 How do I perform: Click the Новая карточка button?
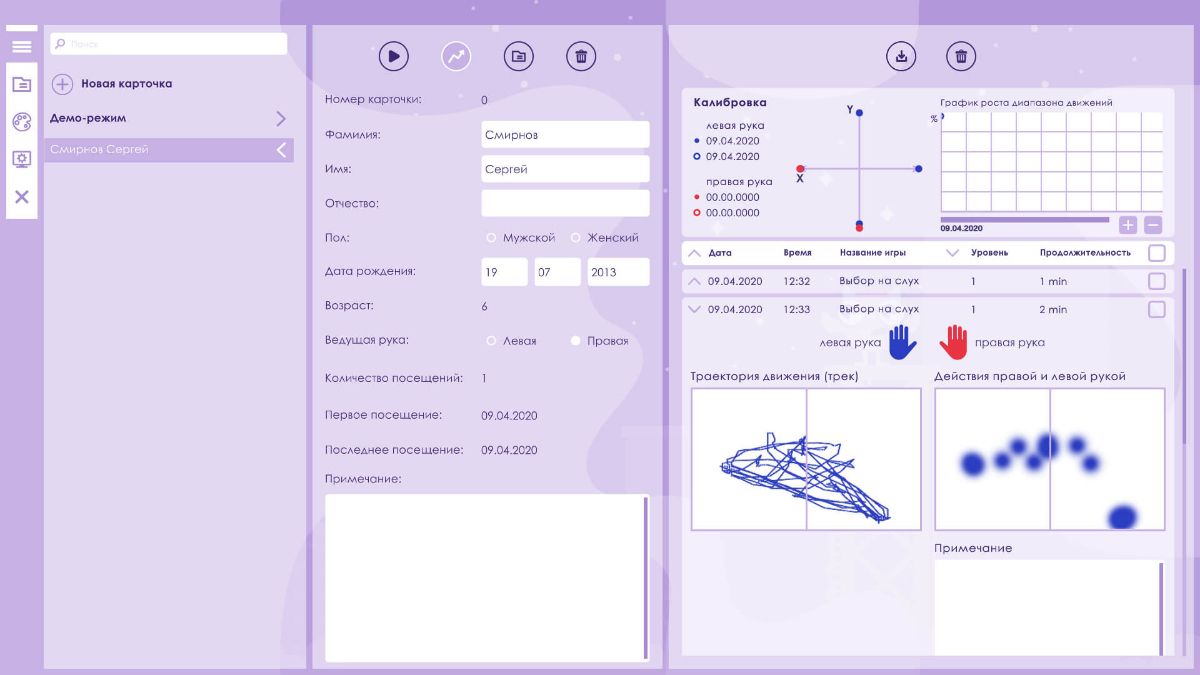(126, 84)
